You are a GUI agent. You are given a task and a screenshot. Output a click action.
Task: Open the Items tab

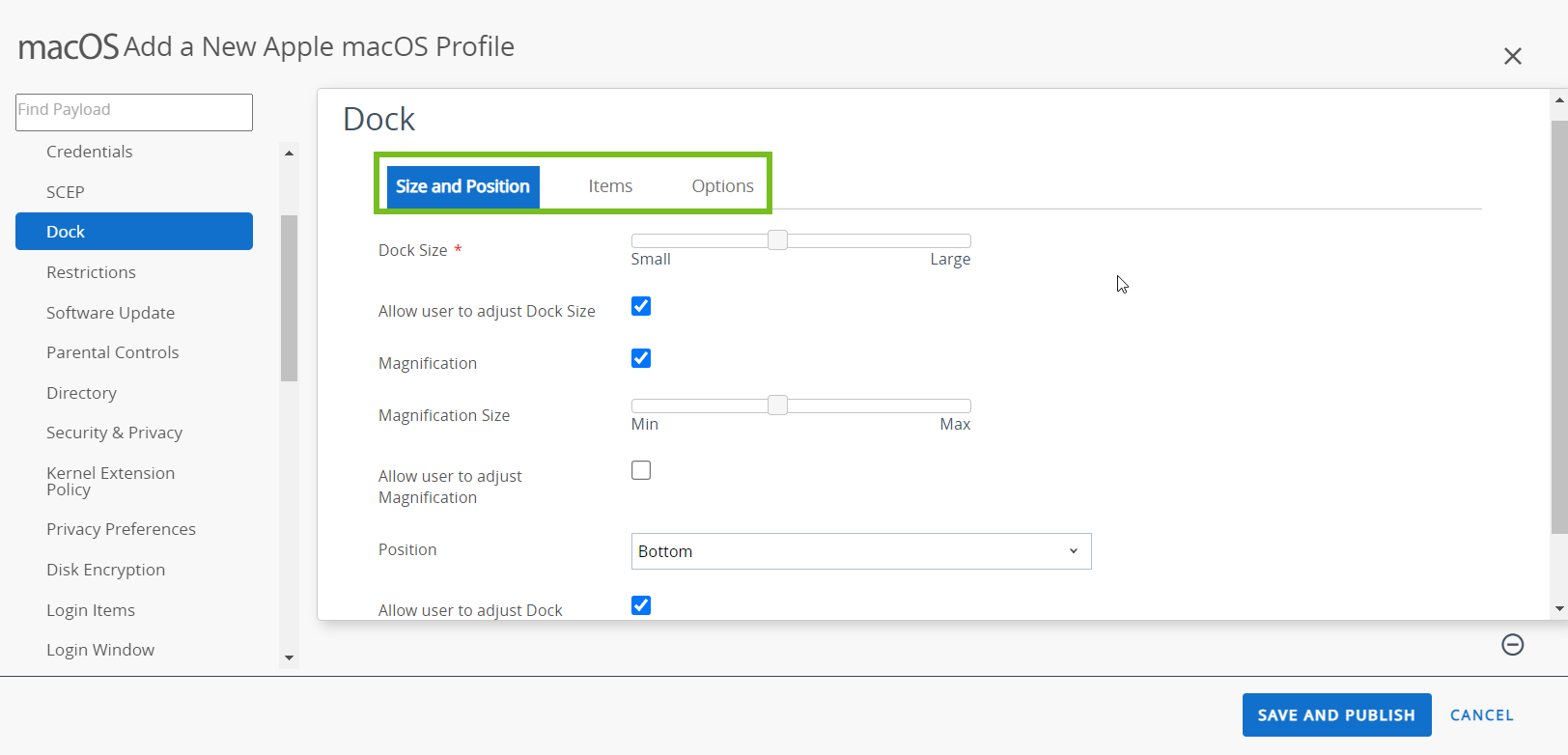610,186
